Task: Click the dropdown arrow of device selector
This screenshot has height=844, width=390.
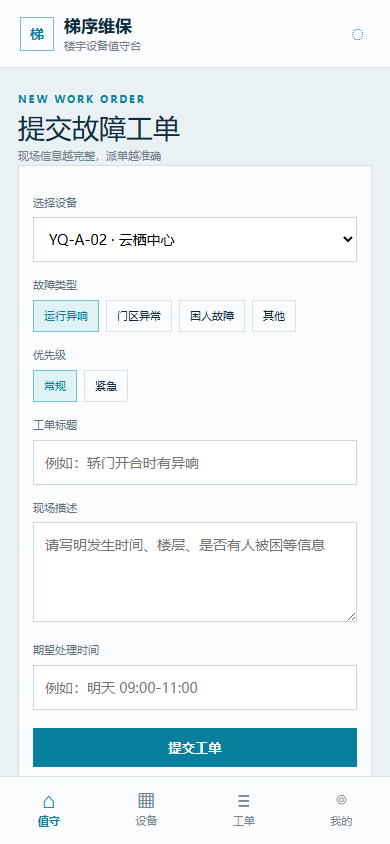Action: coord(348,240)
